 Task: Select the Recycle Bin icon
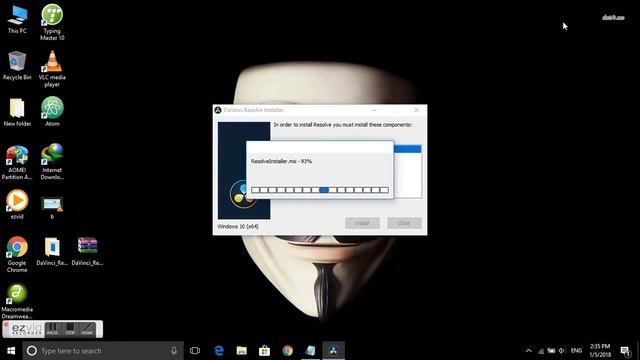(x=17, y=66)
